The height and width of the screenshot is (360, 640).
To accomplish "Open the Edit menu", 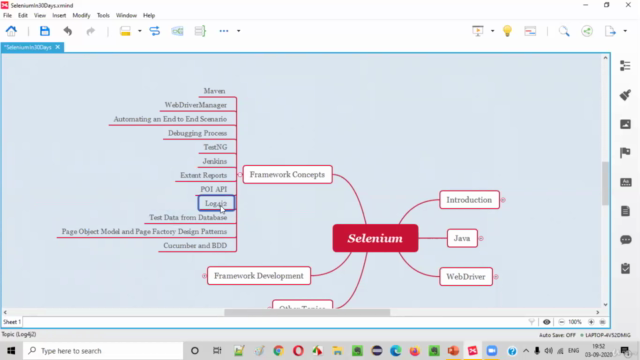I will (23, 16).
